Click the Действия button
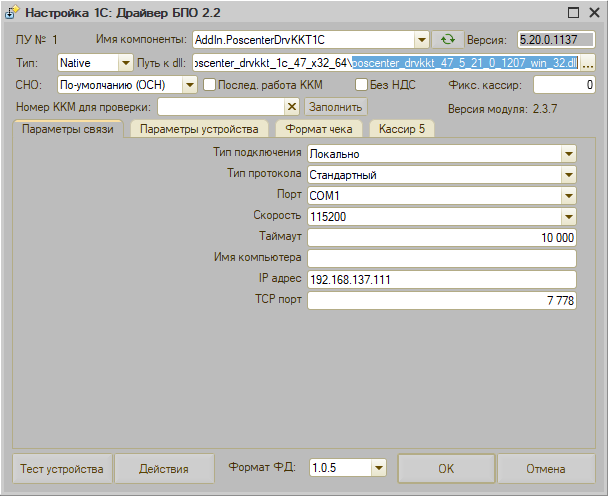This screenshot has width=608, height=496. 164,468
